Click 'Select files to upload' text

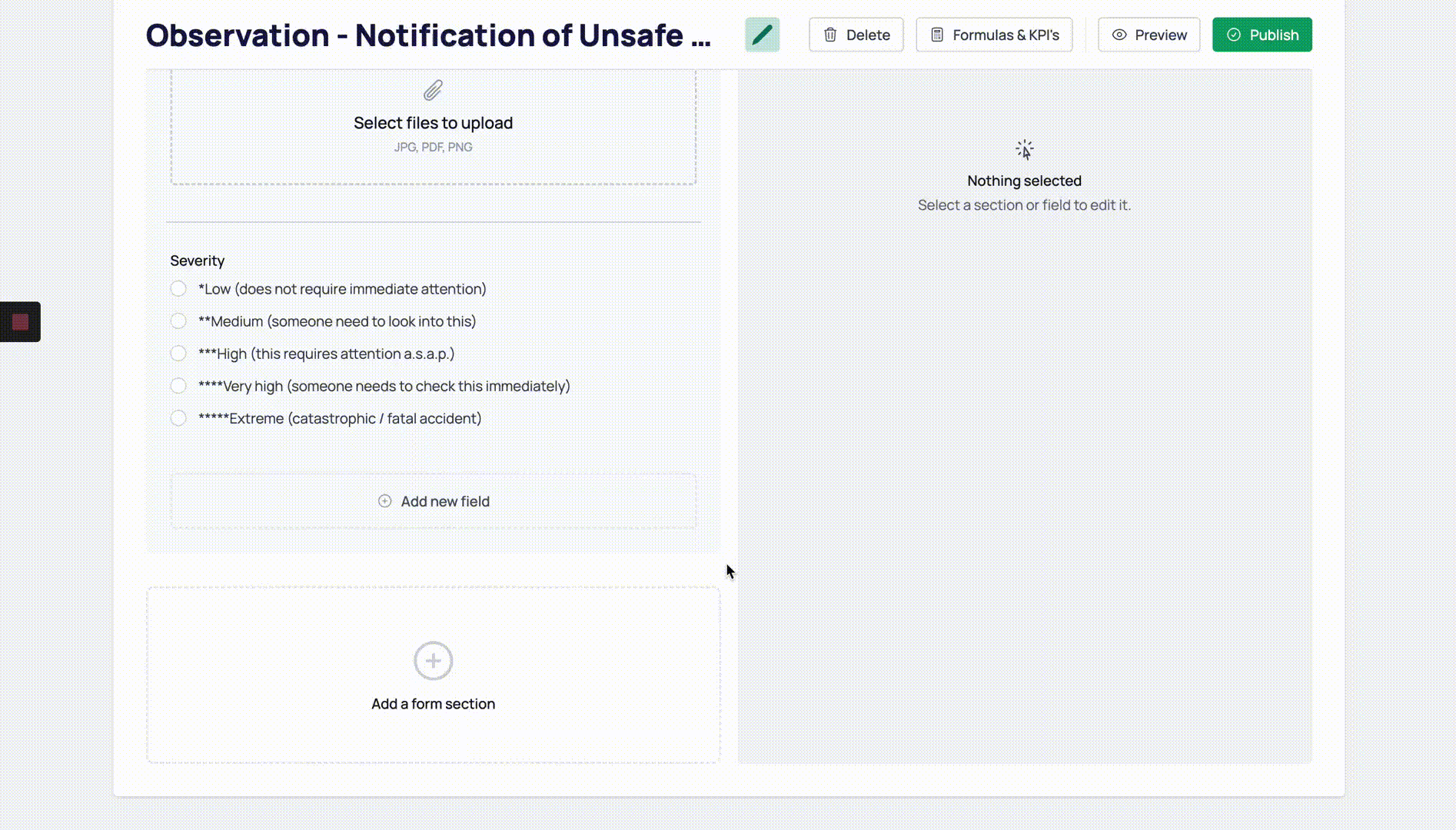(433, 123)
